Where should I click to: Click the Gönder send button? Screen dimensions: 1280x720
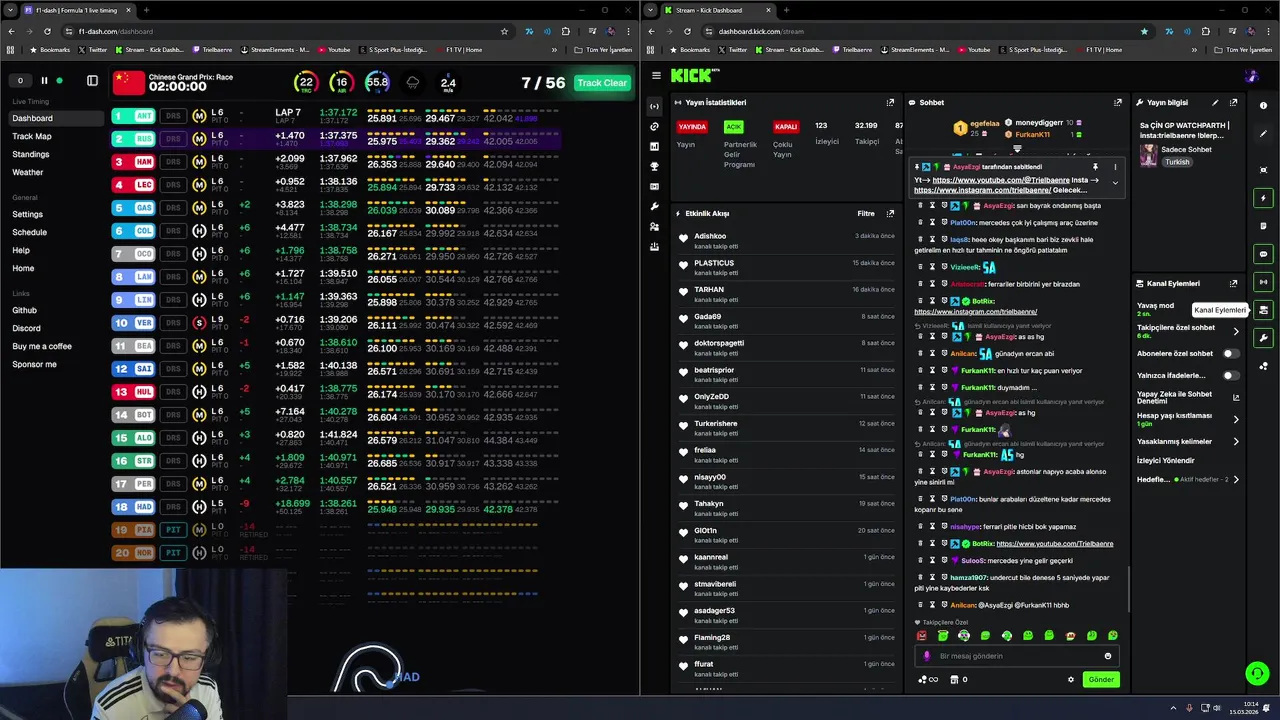(1101, 680)
